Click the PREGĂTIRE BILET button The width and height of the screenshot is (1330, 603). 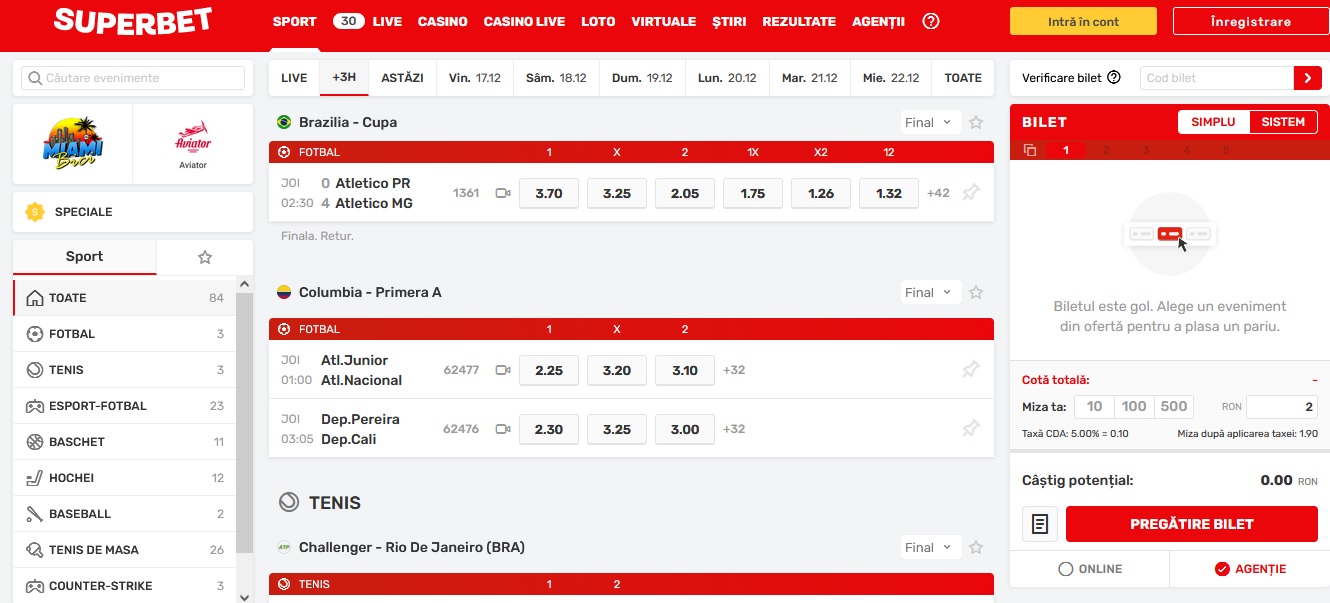pyautogui.click(x=1192, y=524)
